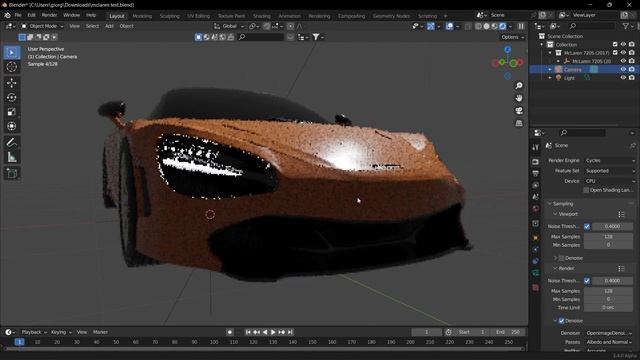Click the play animation button
640x360 pixels.
273,332
